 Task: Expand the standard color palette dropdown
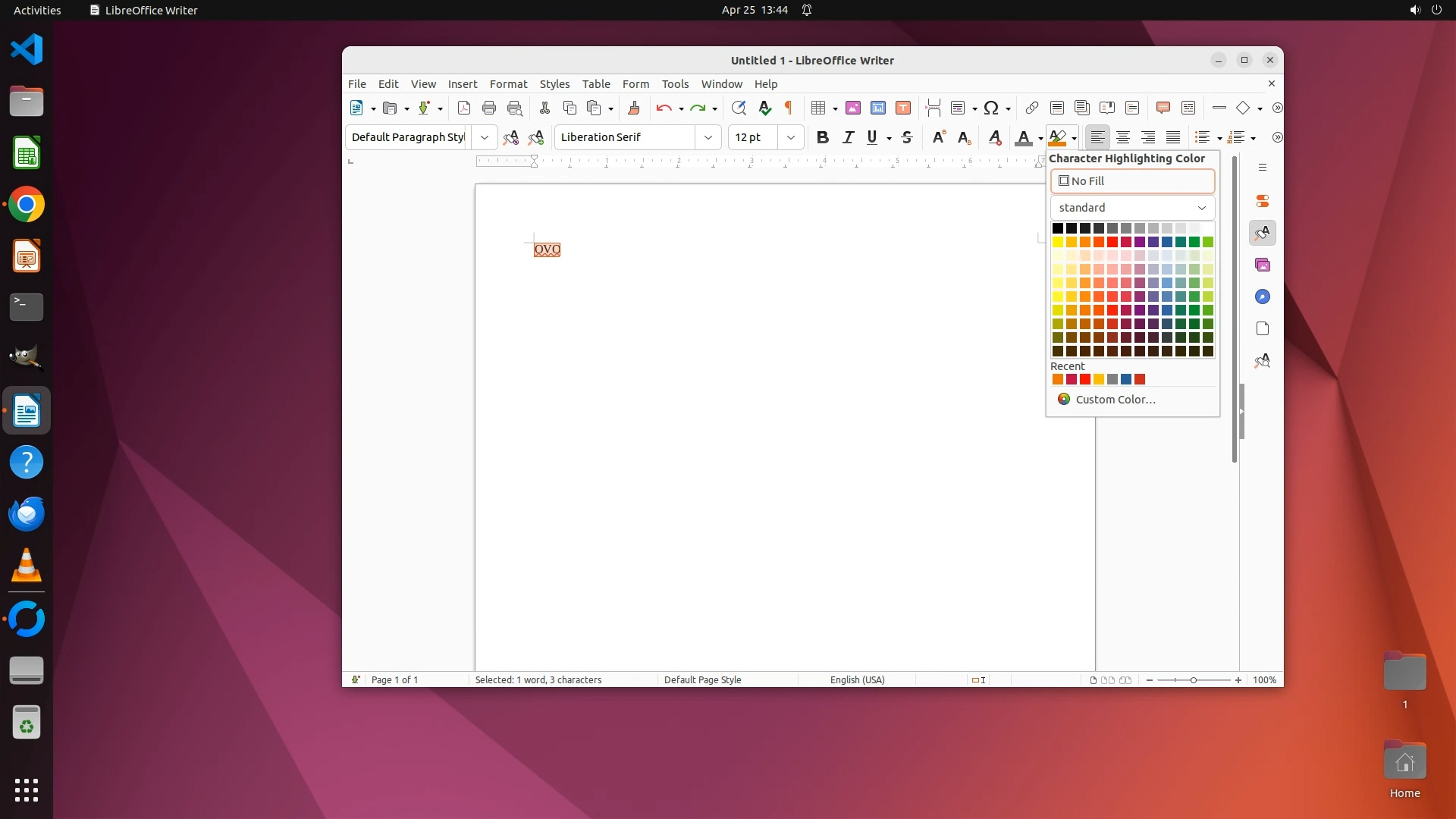[x=1201, y=208]
